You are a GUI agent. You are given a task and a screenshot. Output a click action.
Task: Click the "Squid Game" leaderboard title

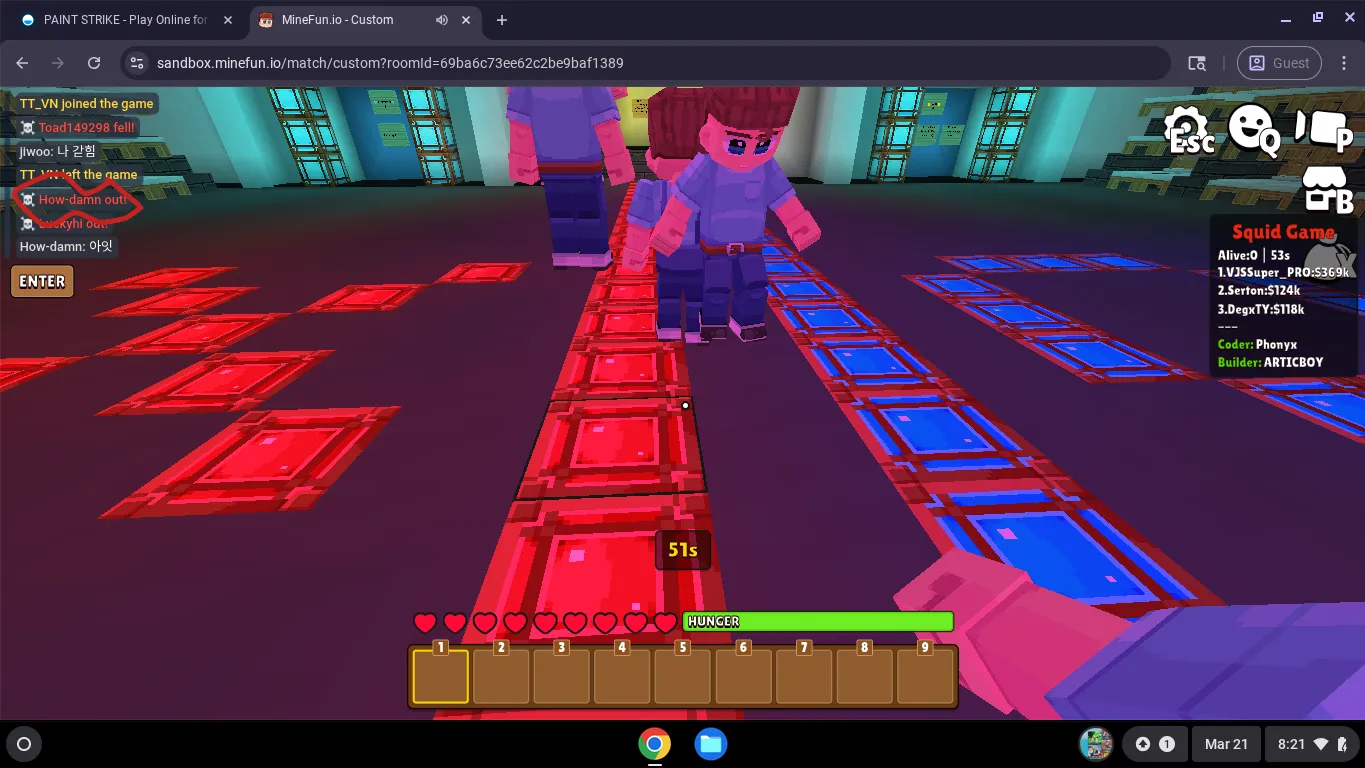1283,232
